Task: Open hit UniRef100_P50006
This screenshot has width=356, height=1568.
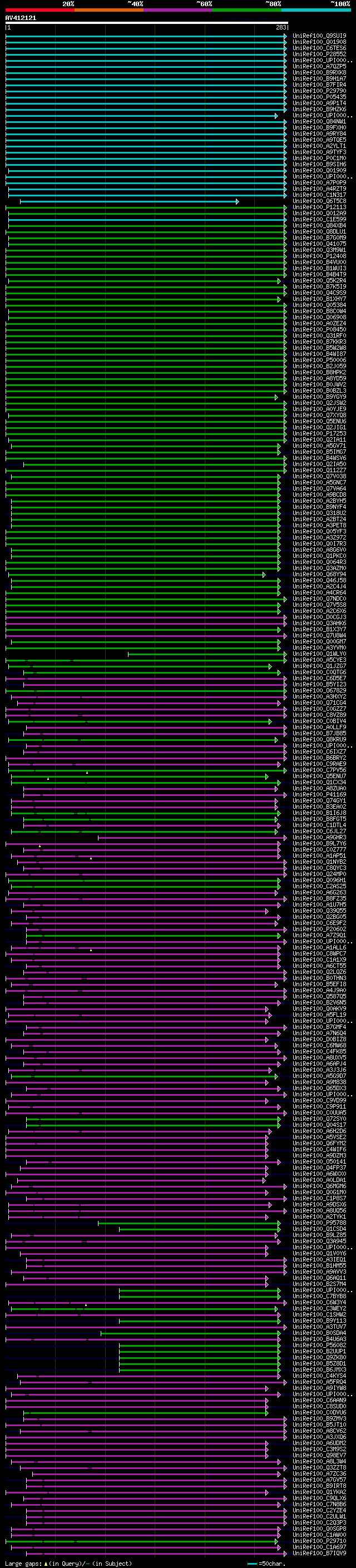Action: point(319,360)
